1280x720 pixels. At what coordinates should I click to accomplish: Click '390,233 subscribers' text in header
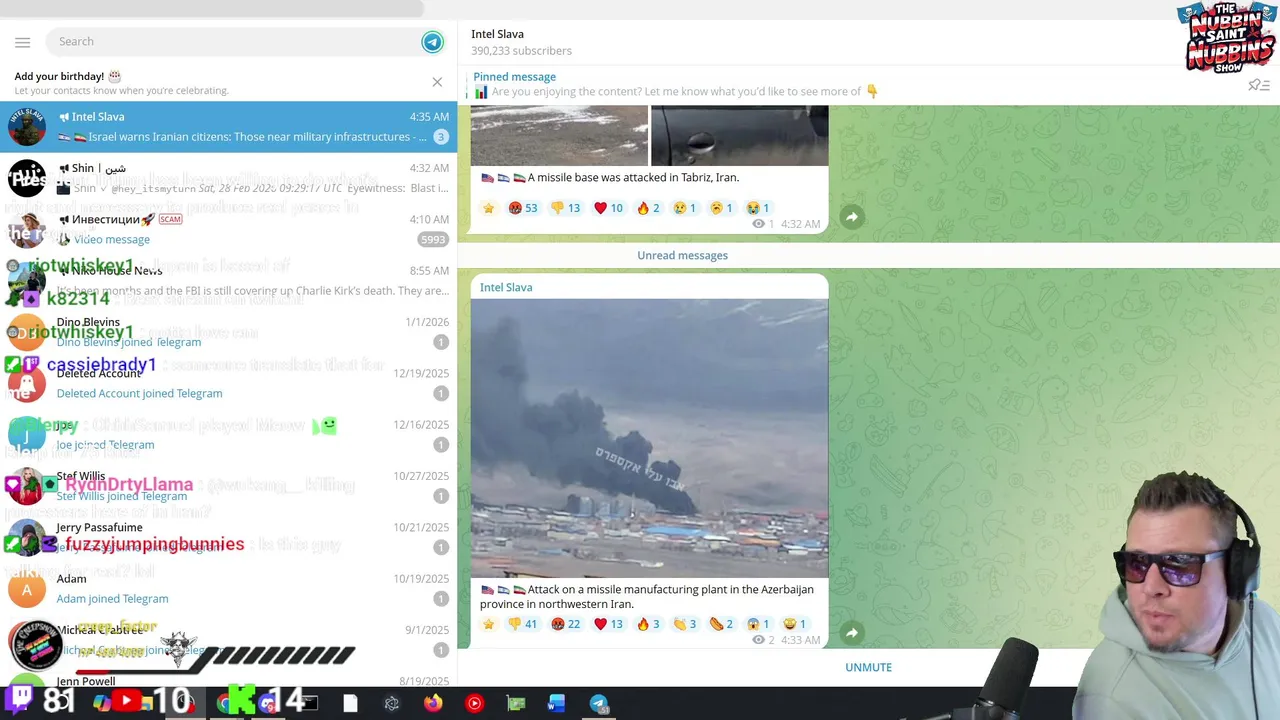521,51
